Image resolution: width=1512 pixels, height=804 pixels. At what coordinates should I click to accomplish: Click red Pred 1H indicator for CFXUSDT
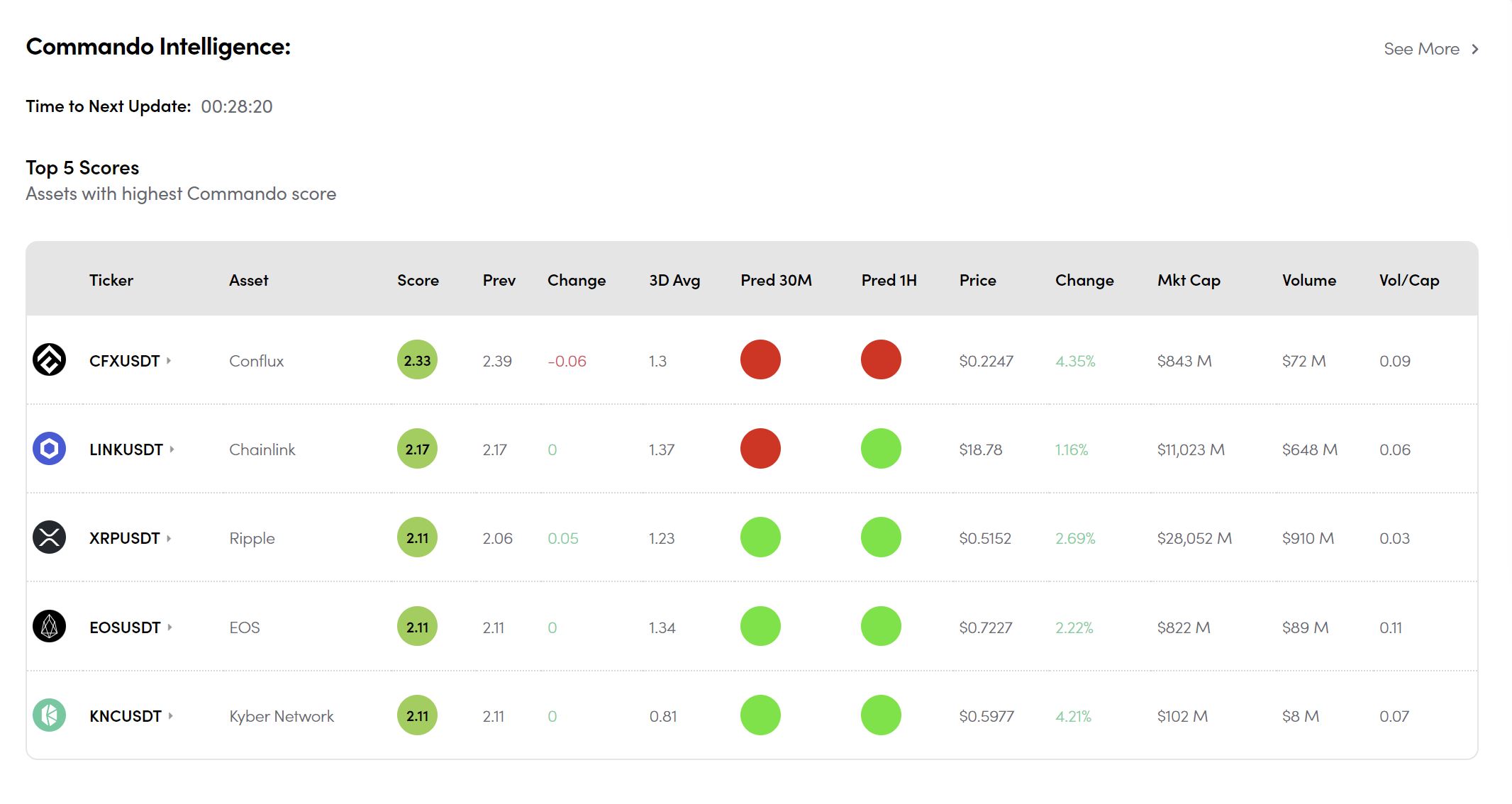(x=881, y=360)
